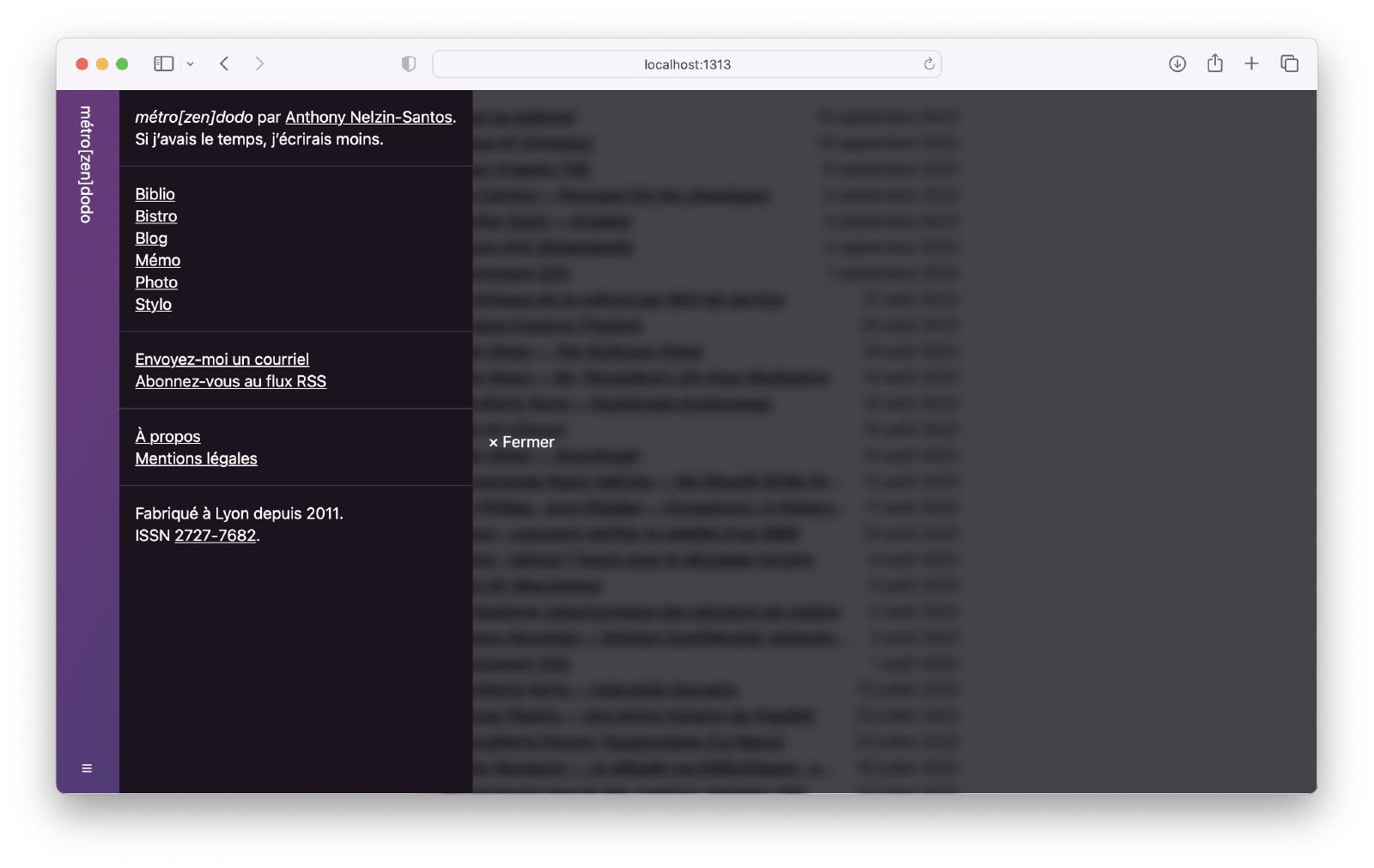The image size is (1374, 868).
Task: Go forward to the next page
Action: [x=259, y=64]
